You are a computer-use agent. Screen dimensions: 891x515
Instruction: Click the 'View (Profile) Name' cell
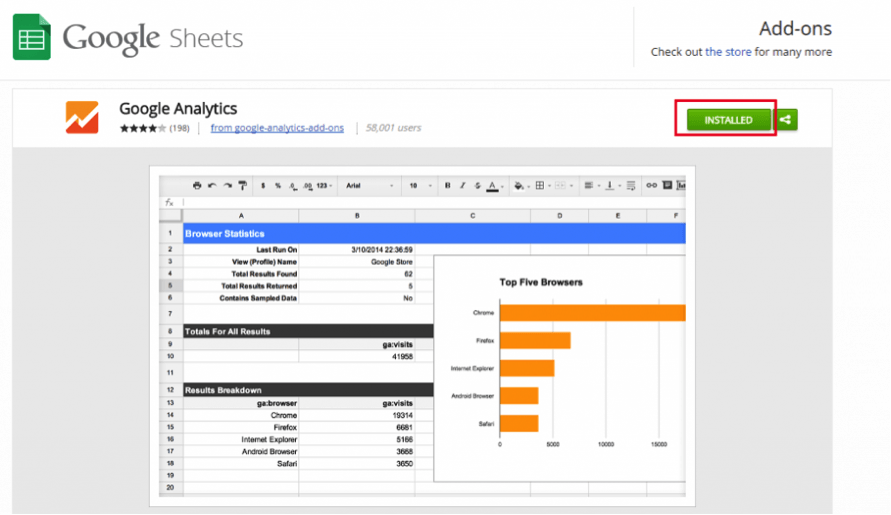coord(241,262)
